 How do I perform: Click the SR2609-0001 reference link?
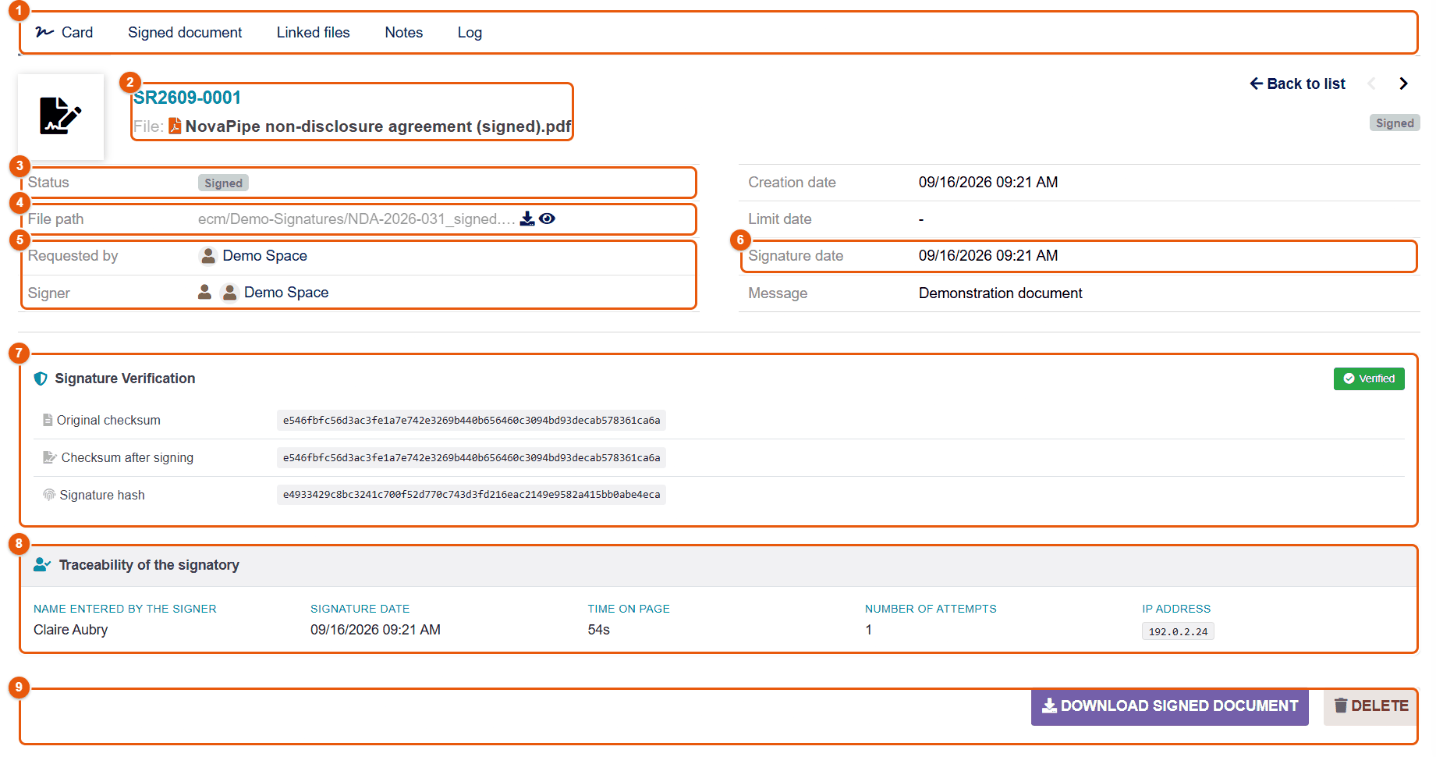pyautogui.click(x=187, y=98)
